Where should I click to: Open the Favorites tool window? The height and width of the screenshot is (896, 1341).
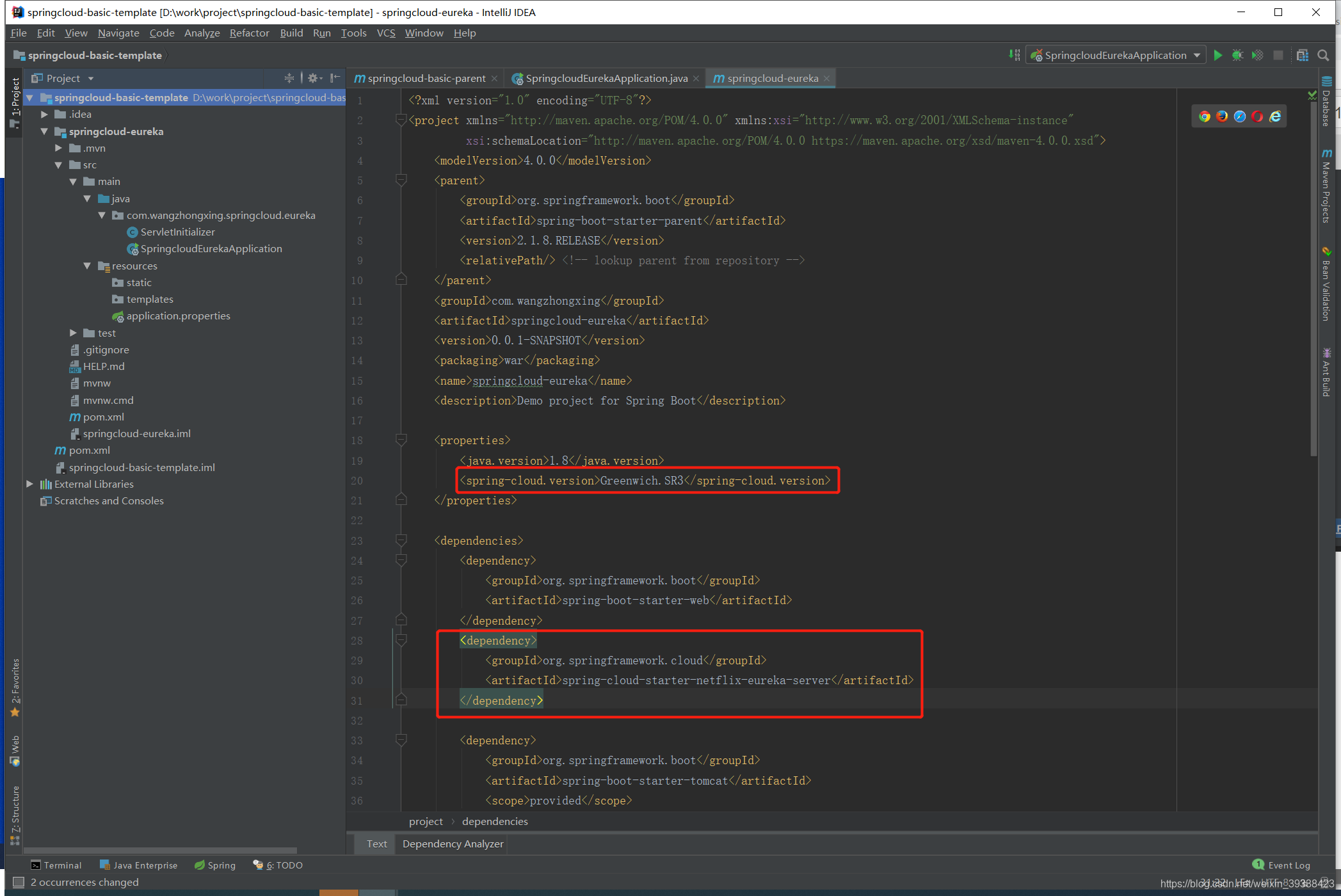click(15, 688)
